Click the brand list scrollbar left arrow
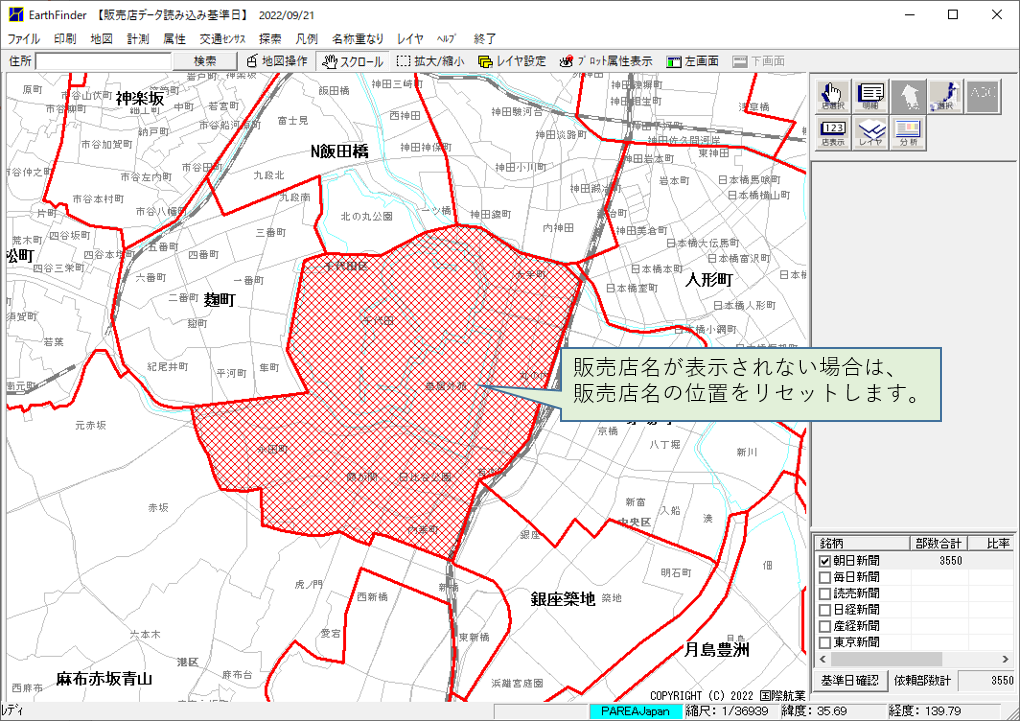This screenshot has width=1020, height=721. point(822,659)
